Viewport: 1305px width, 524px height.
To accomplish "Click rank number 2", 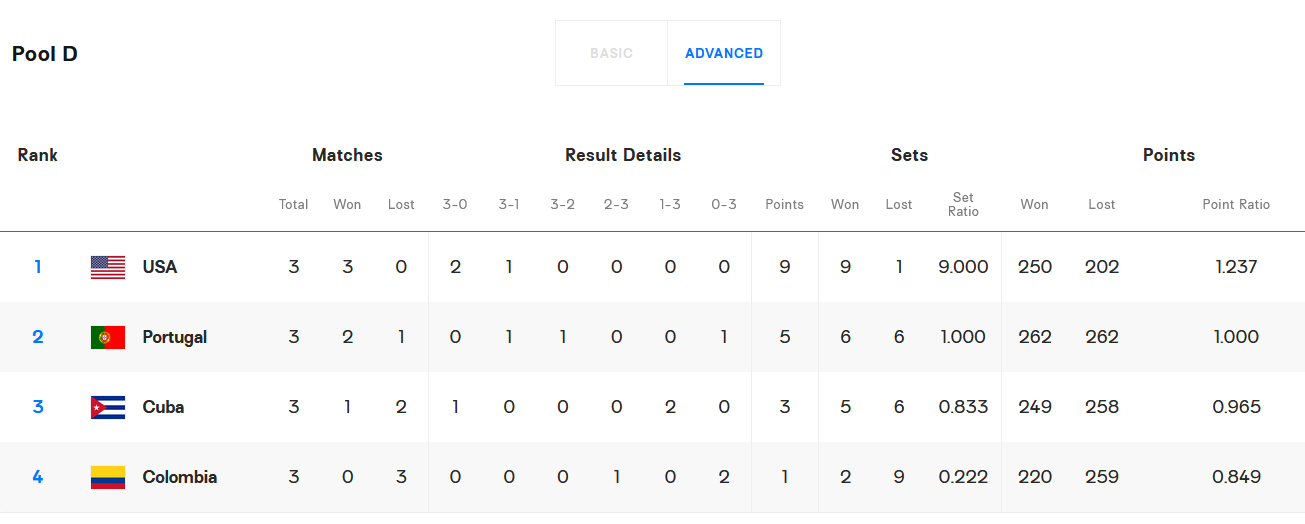I will click(x=38, y=337).
